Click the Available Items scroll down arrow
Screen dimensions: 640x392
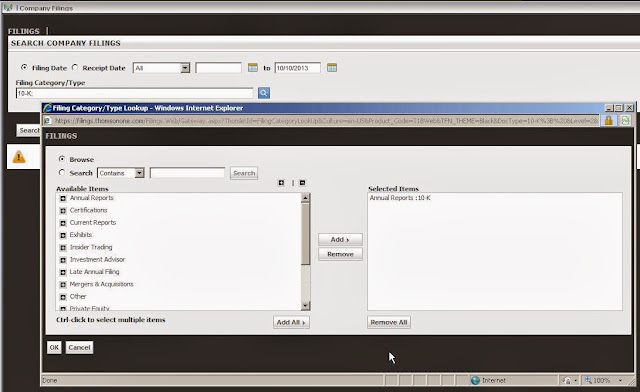point(305,305)
